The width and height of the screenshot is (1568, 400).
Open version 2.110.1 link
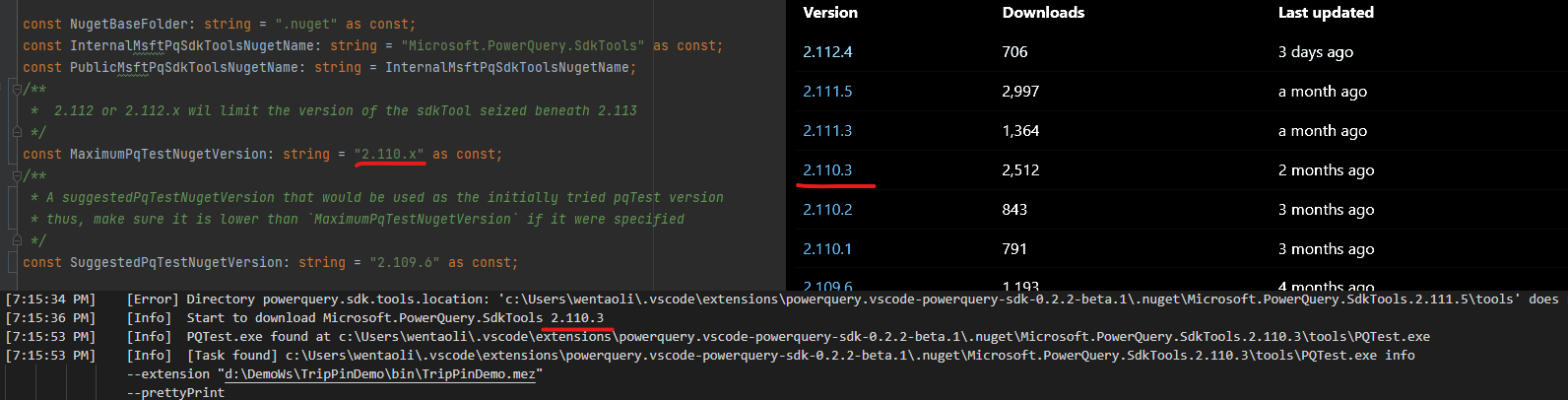pyautogui.click(x=827, y=249)
